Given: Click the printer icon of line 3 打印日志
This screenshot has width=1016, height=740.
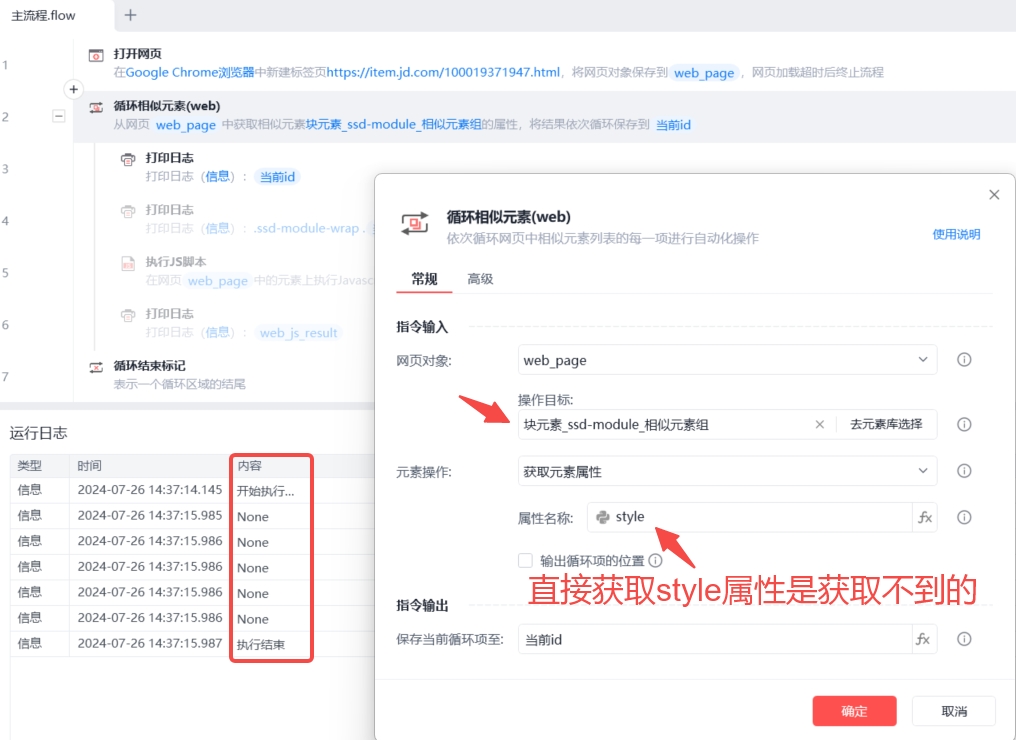Looking at the screenshot, I should [128, 159].
